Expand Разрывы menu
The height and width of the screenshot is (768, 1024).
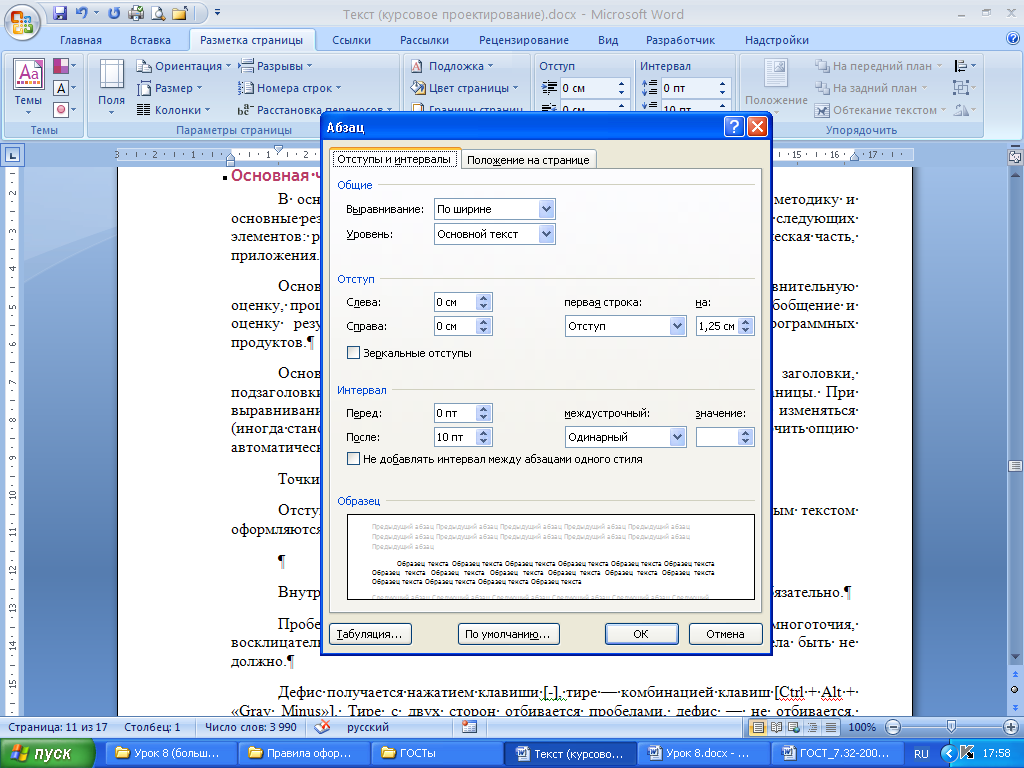pyautogui.click(x=275, y=66)
